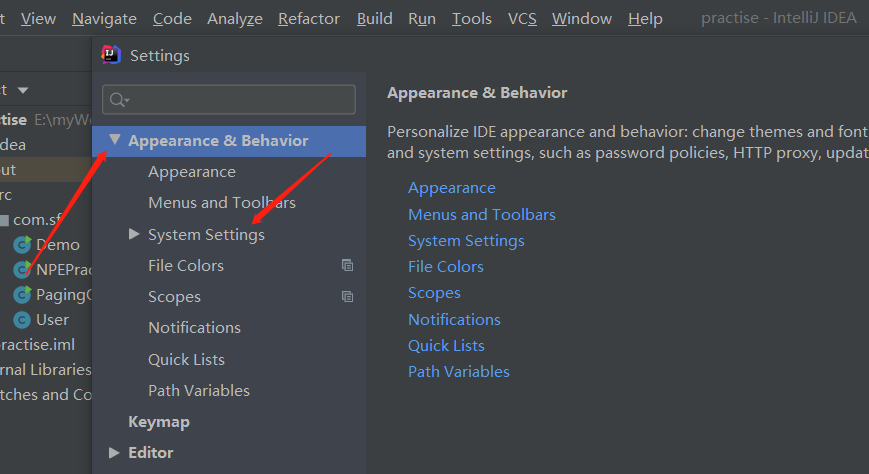Select Editor in the settings tree
The height and width of the screenshot is (474, 869).
pos(150,452)
